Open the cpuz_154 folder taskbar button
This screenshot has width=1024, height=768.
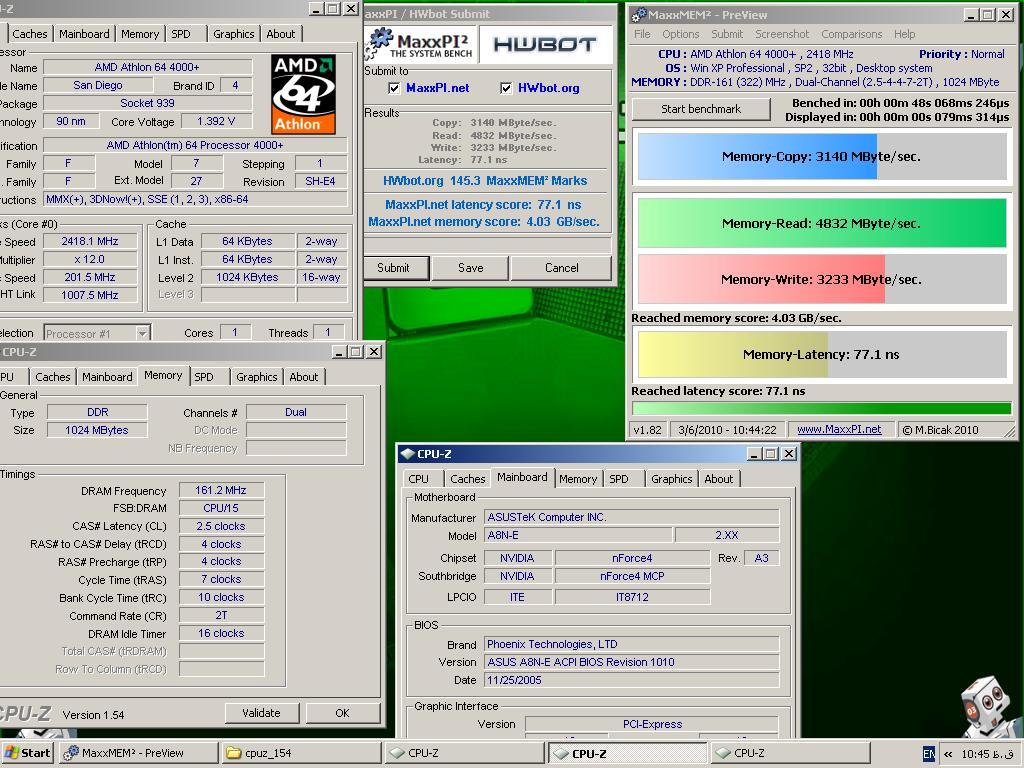(x=301, y=753)
